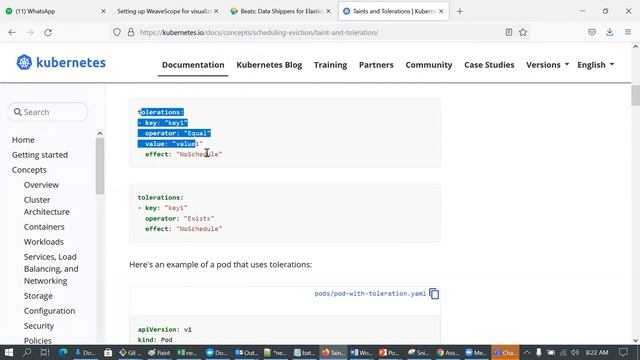
Task: Click the docs Search field
Action: coord(48,112)
